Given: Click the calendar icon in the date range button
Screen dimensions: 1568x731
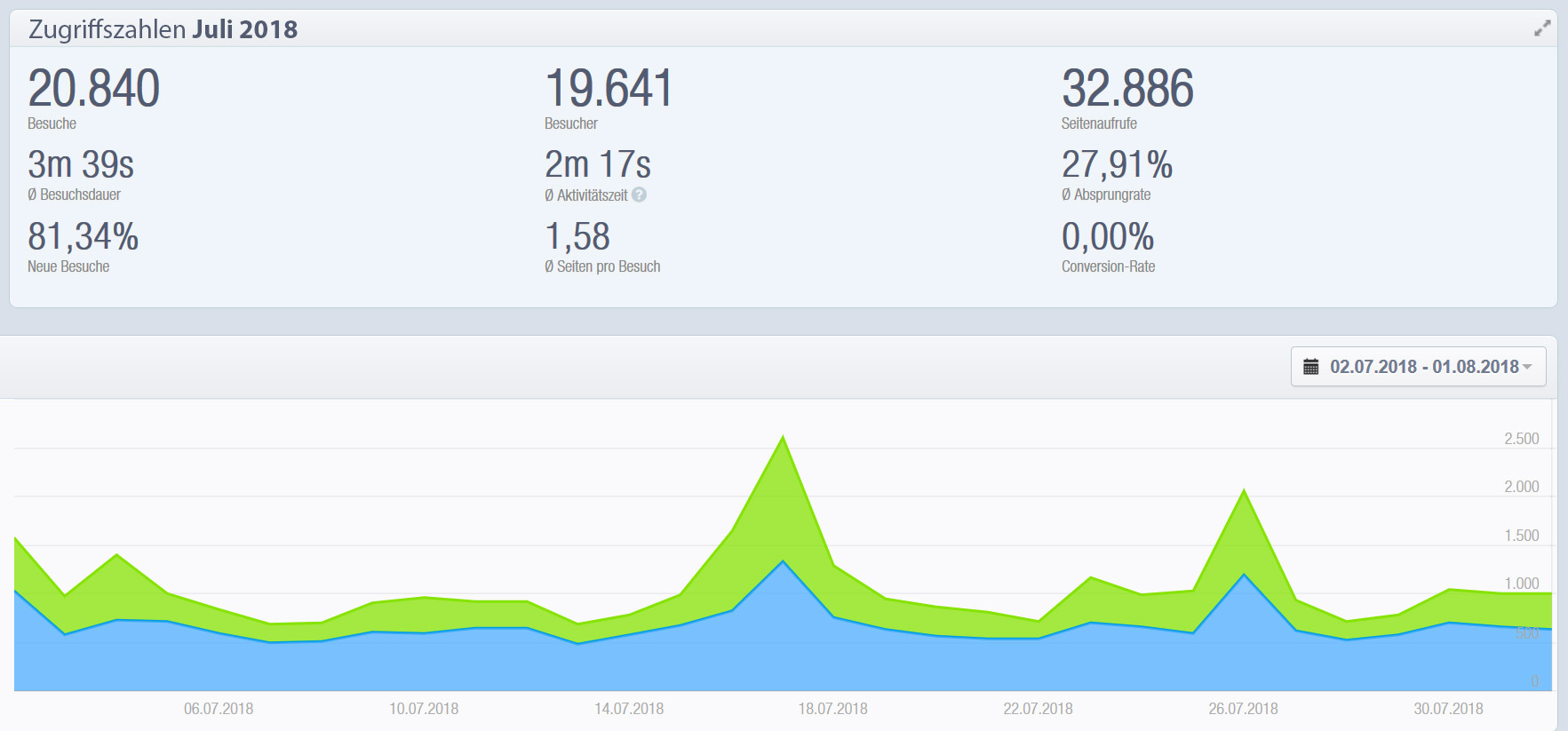Looking at the screenshot, I should coord(1310,367).
